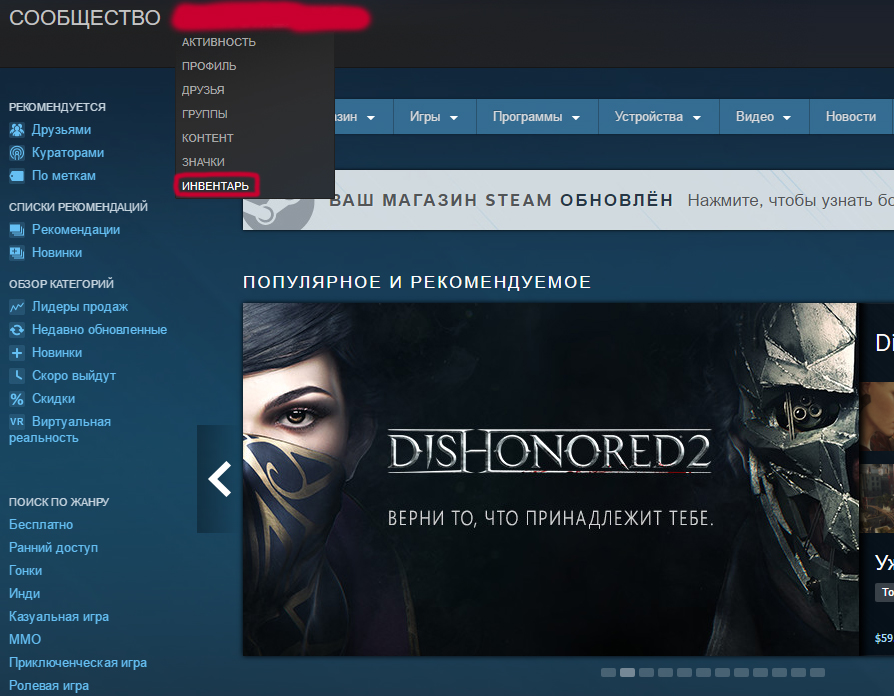Open the Dishonored 2 featured banner
Screen dimensions: 894x696
point(551,479)
